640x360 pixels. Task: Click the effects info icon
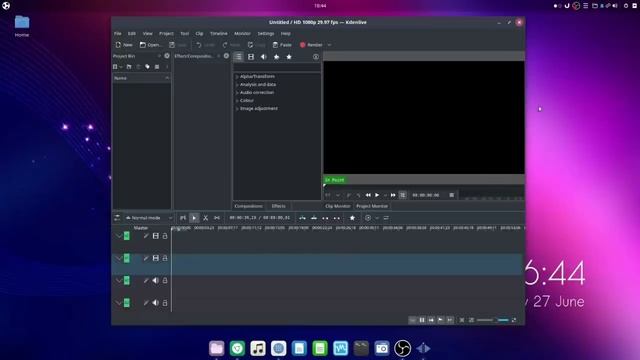pyautogui.click(x=316, y=57)
